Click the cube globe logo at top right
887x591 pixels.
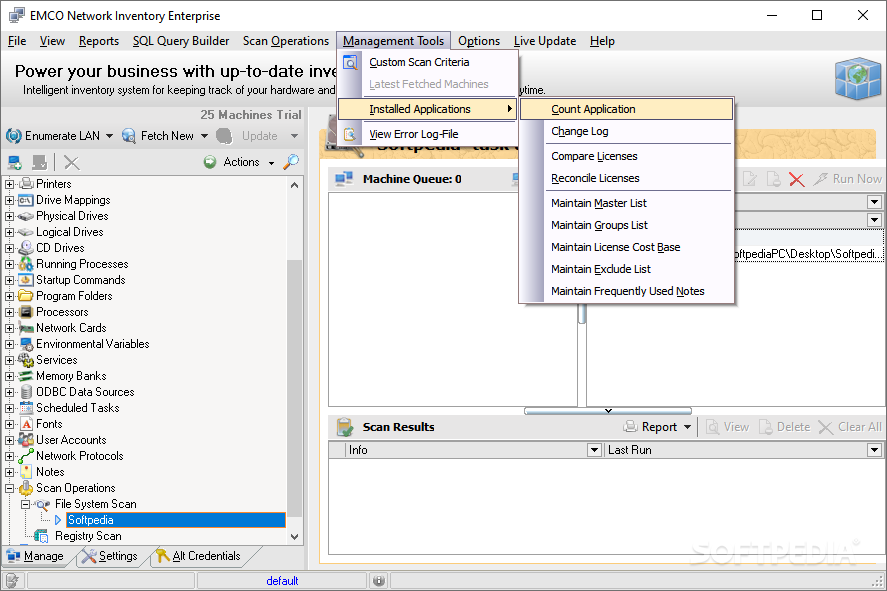click(858, 78)
